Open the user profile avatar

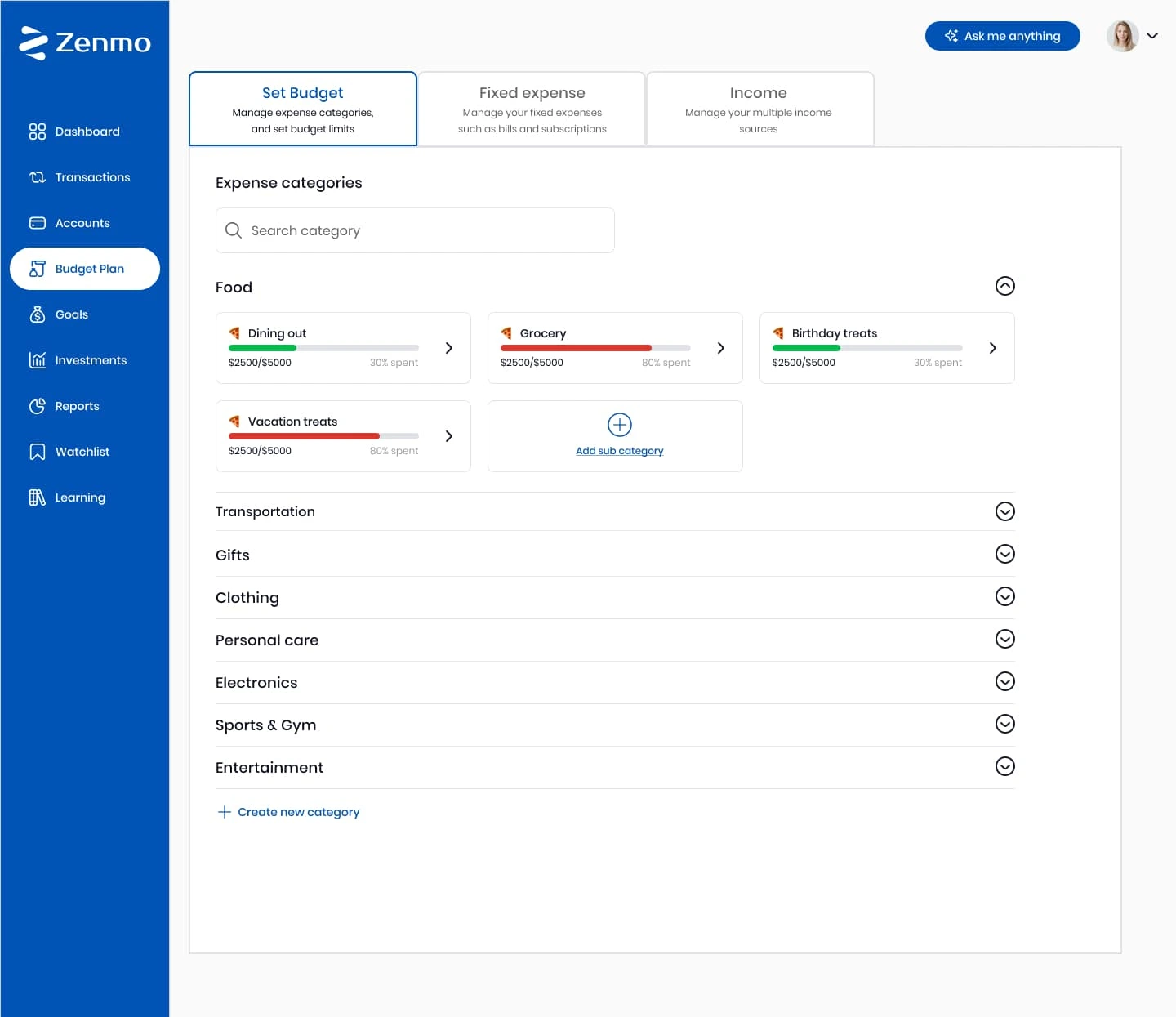(x=1123, y=36)
